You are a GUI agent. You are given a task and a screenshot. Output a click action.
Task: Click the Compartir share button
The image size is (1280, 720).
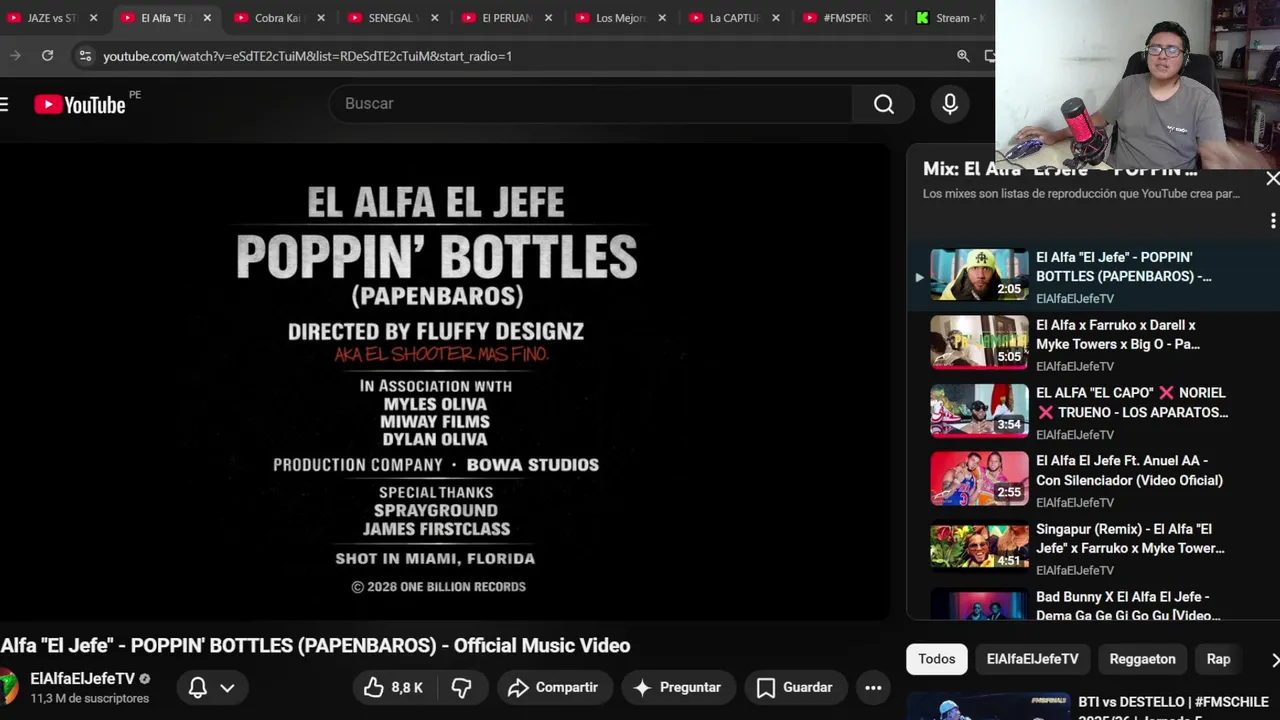coord(552,688)
